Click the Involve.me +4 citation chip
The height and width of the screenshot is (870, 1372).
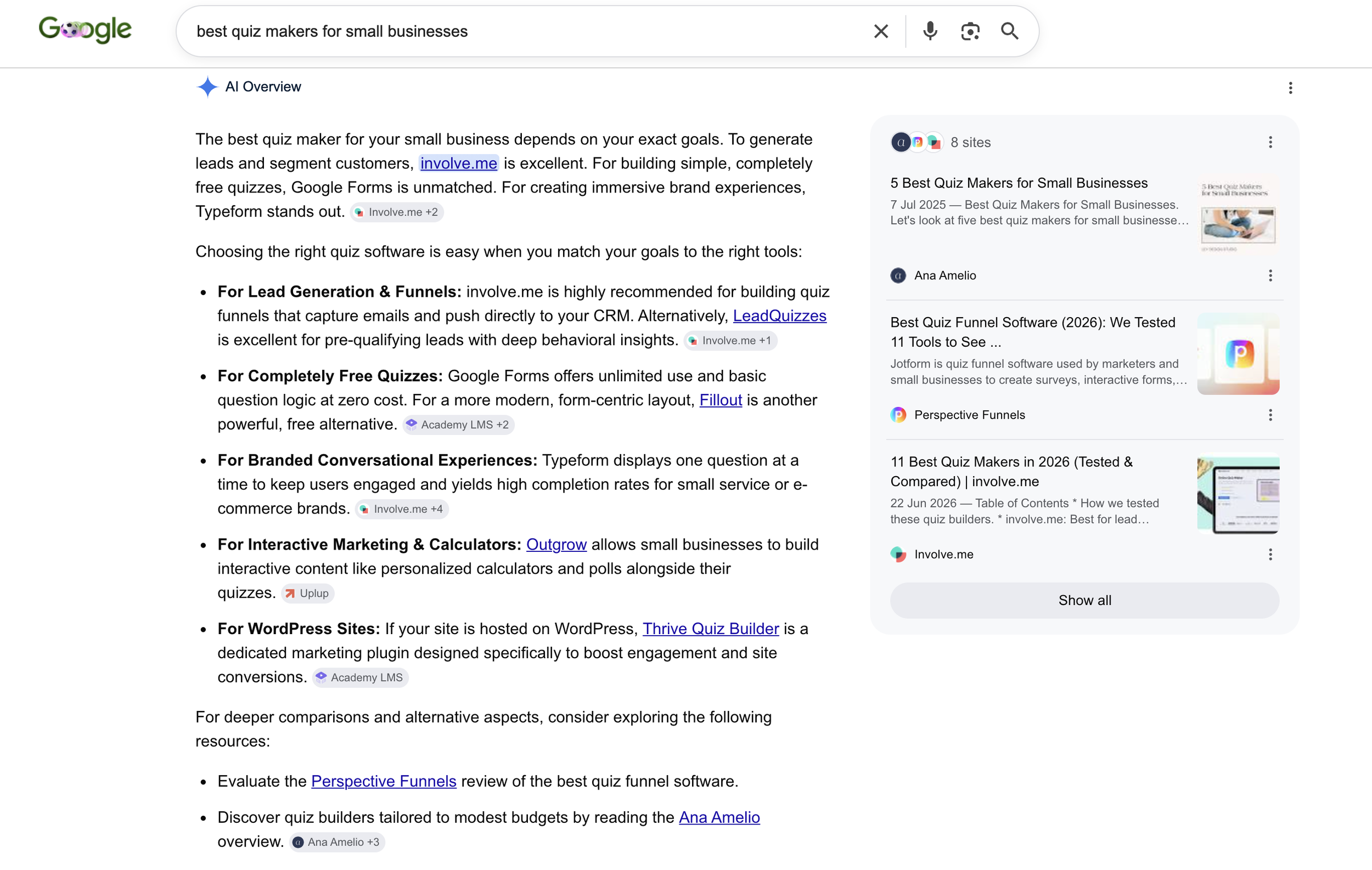coord(402,509)
